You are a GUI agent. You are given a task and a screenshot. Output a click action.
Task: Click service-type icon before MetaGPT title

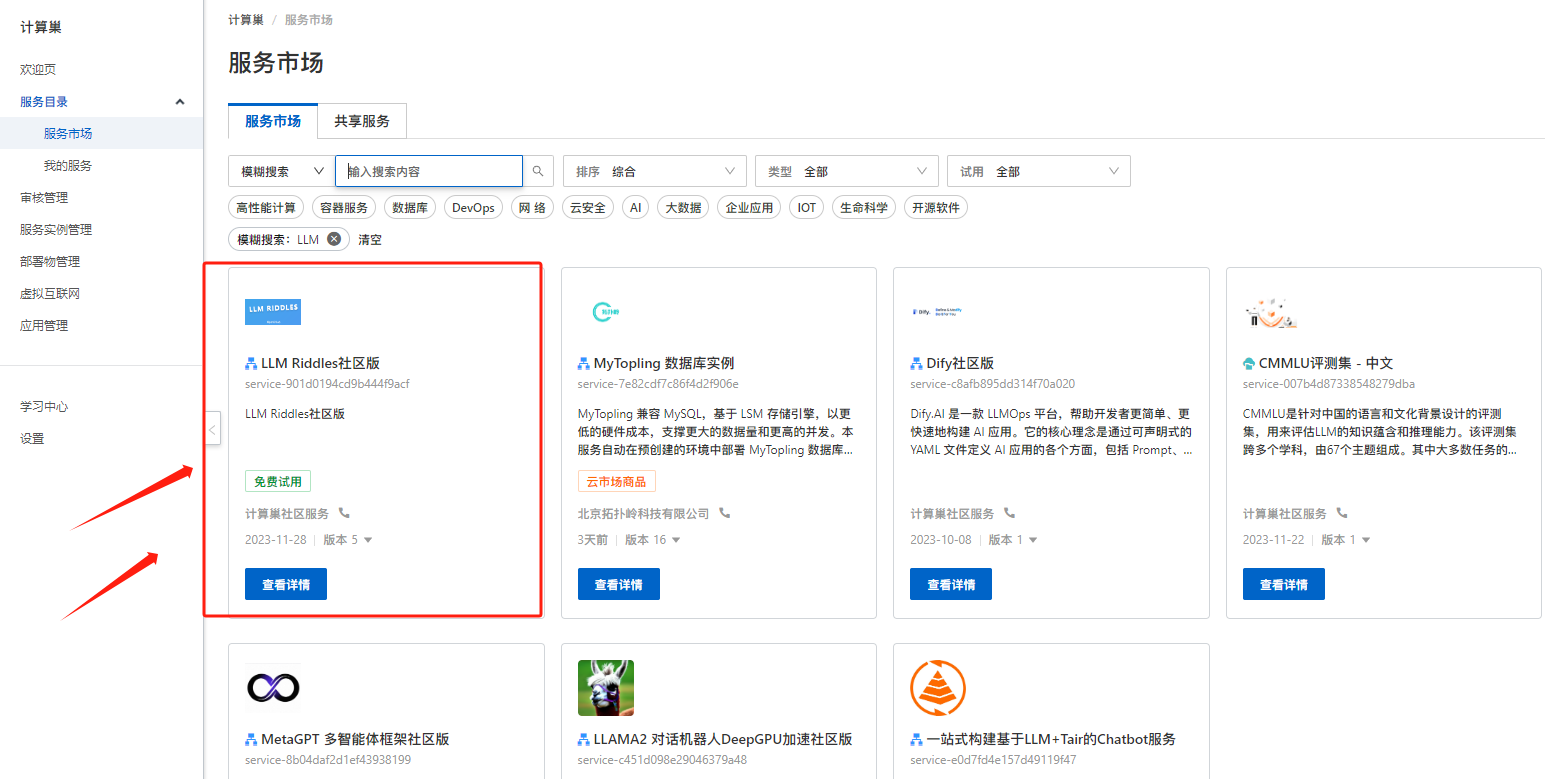[251, 739]
